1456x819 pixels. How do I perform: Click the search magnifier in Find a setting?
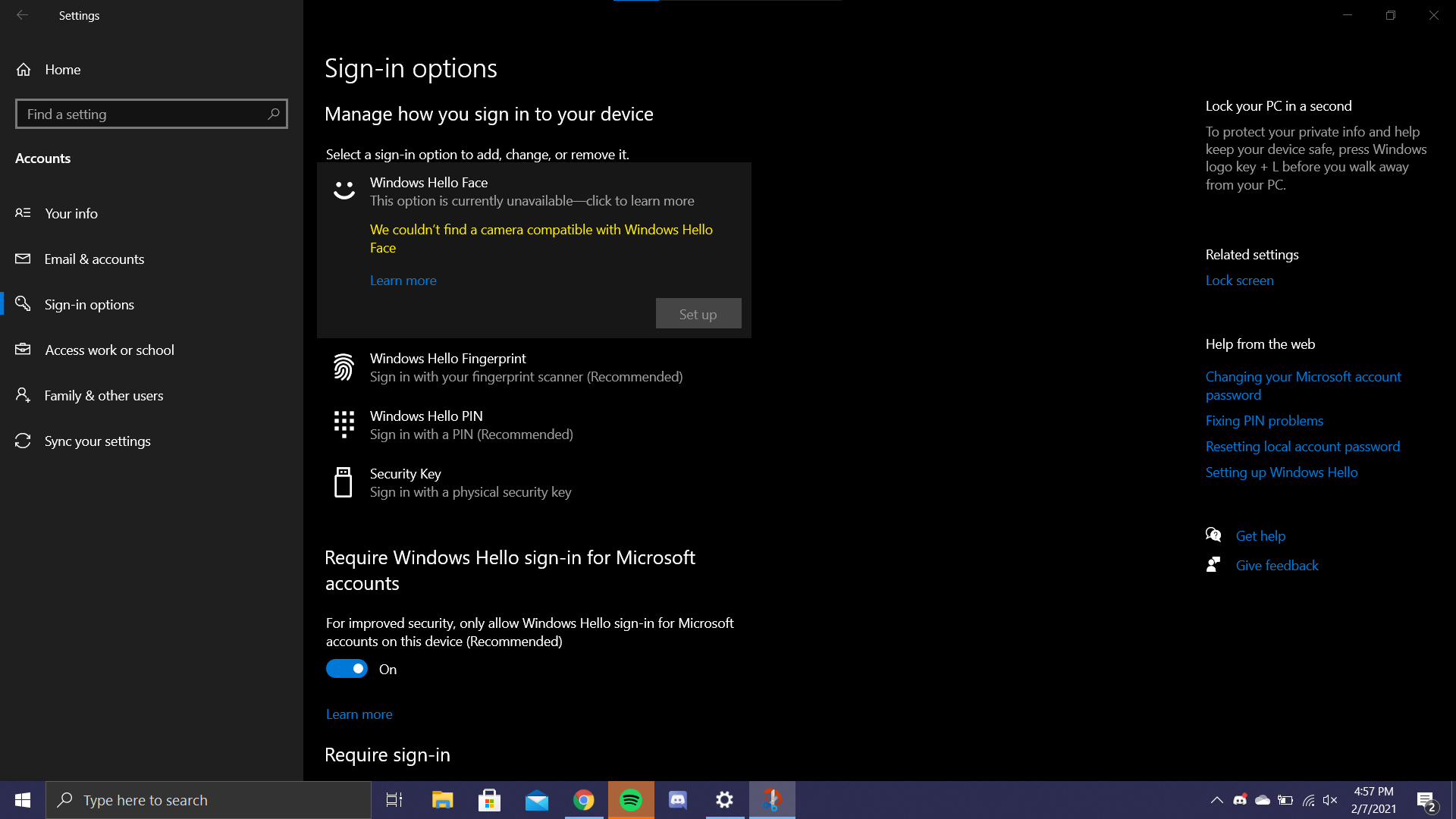point(274,114)
